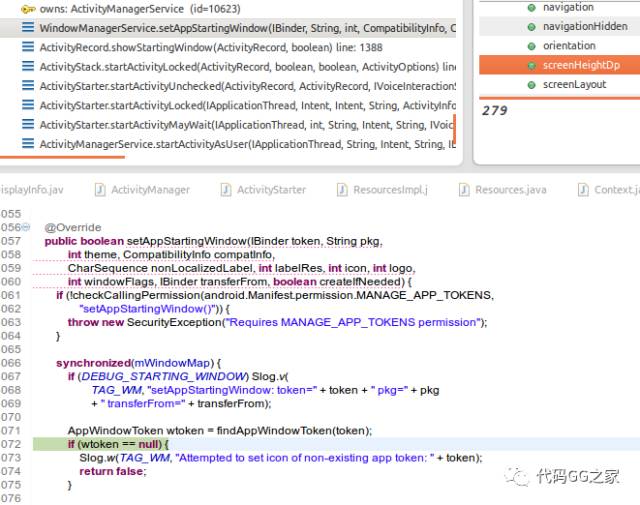Click Java file icon on Resources.java tab
Image resolution: width=640 pixels, height=505 pixels.
464,190
